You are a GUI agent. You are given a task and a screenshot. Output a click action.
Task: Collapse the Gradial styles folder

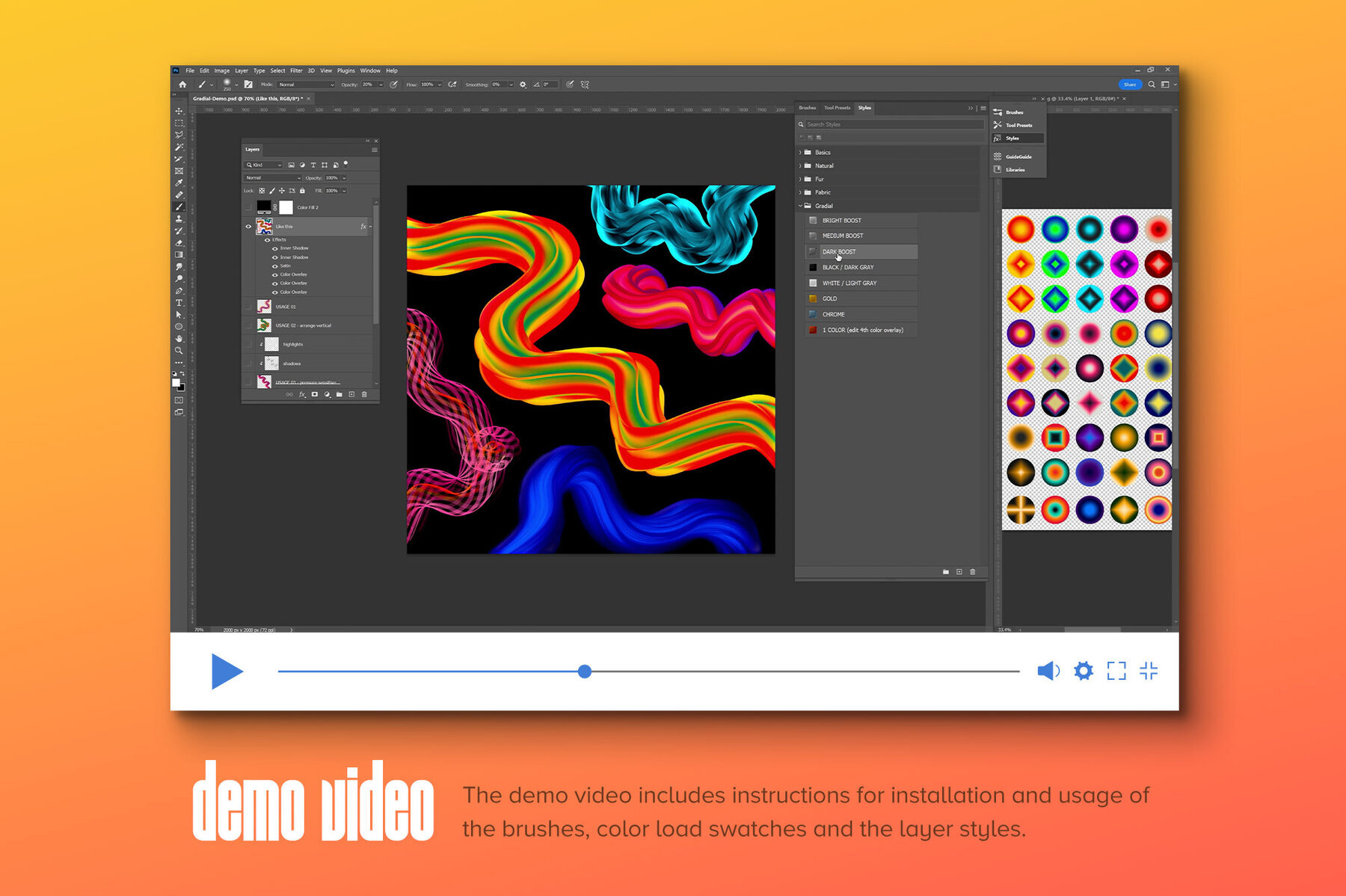(x=800, y=206)
